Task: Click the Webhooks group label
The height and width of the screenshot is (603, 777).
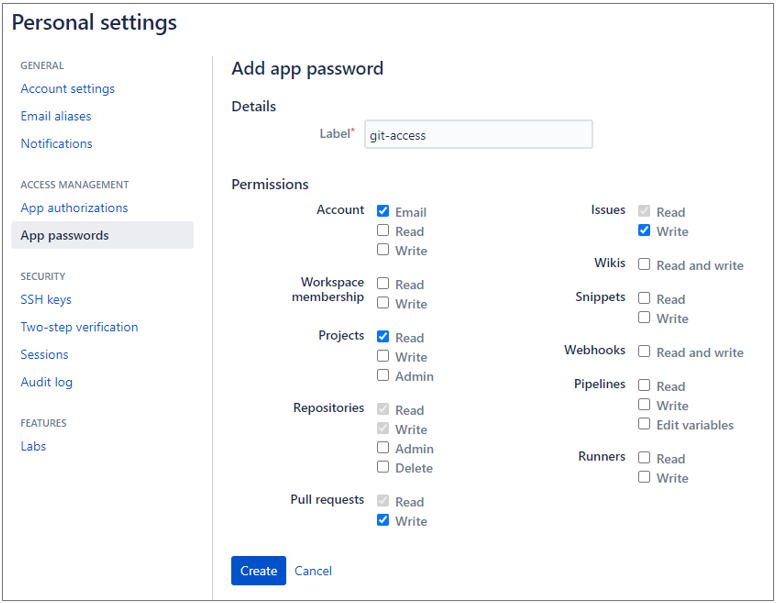Action: 595,350
